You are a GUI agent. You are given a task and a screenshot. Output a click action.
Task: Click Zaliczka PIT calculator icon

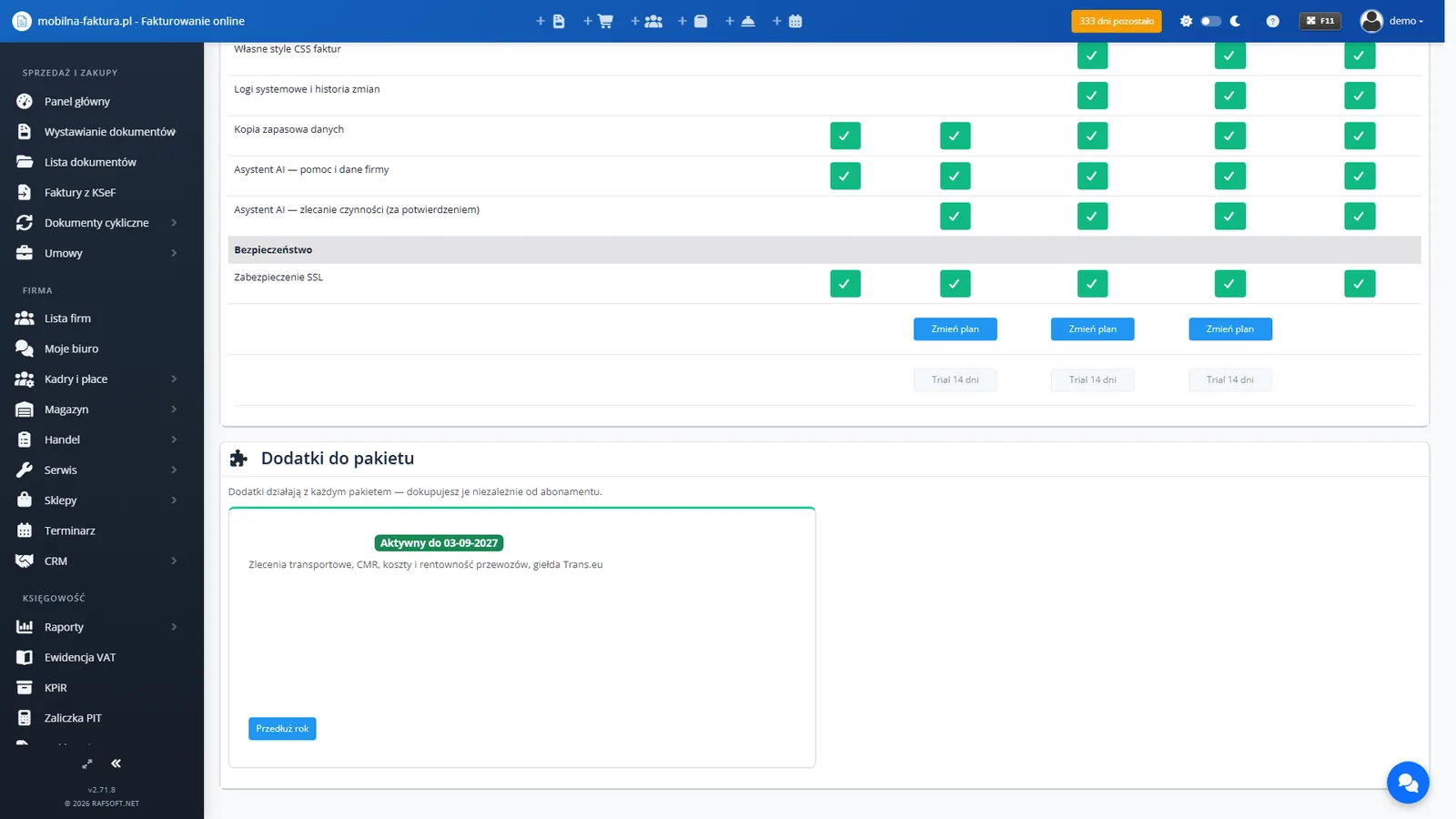(x=25, y=718)
